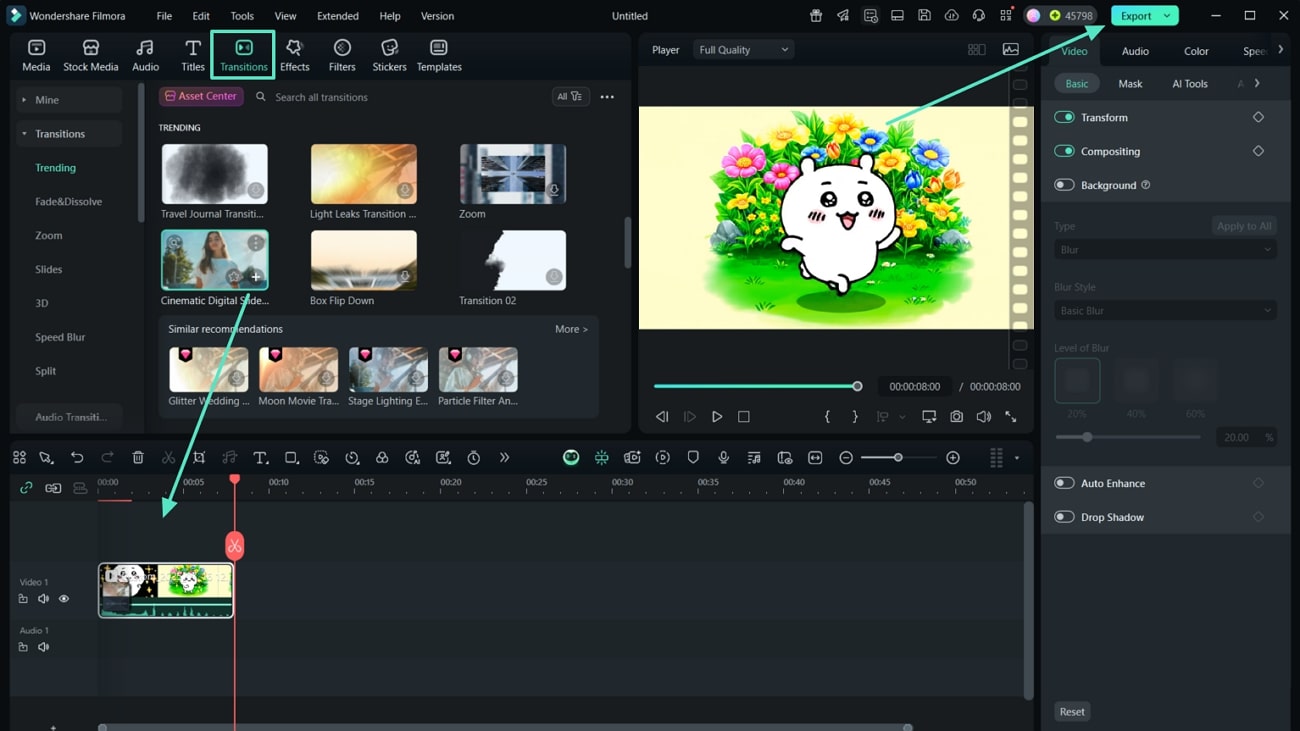The image size is (1300, 731).
Task: Open the Templates panel
Action: coord(439,56)
